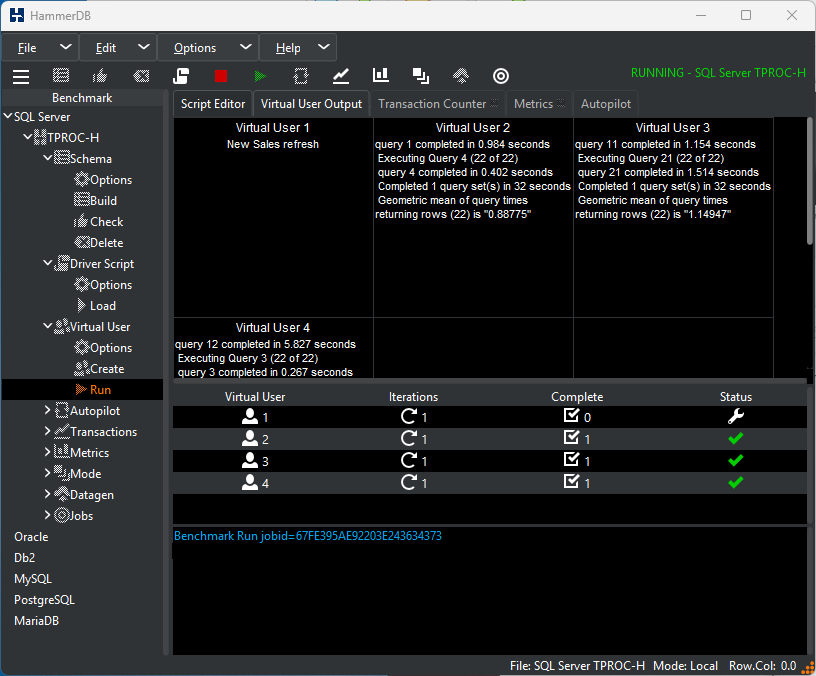This screenshot has width=816, height=676.
Task: Expand the Autopilot tree node
Action: [x=47, y=410]
